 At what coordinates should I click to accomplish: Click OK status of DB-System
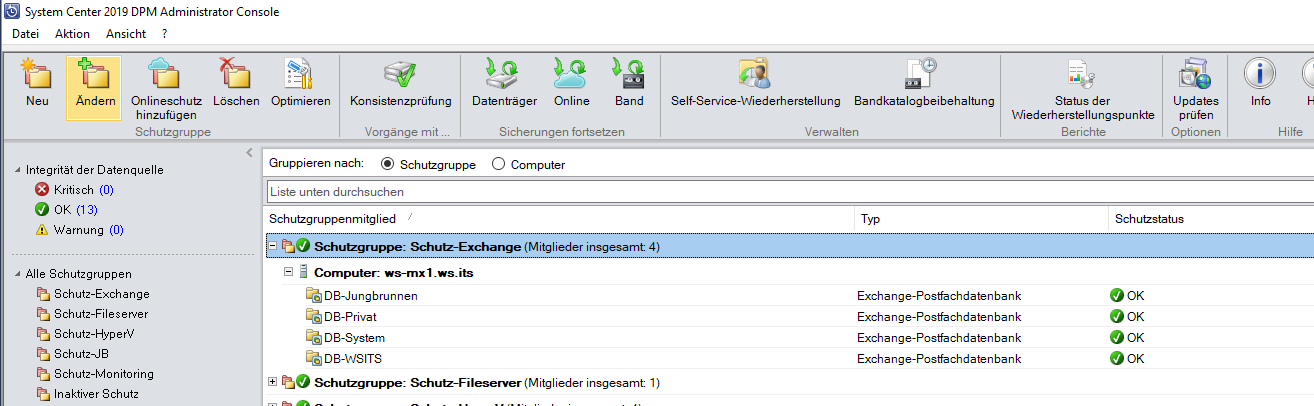[1127, 337]
